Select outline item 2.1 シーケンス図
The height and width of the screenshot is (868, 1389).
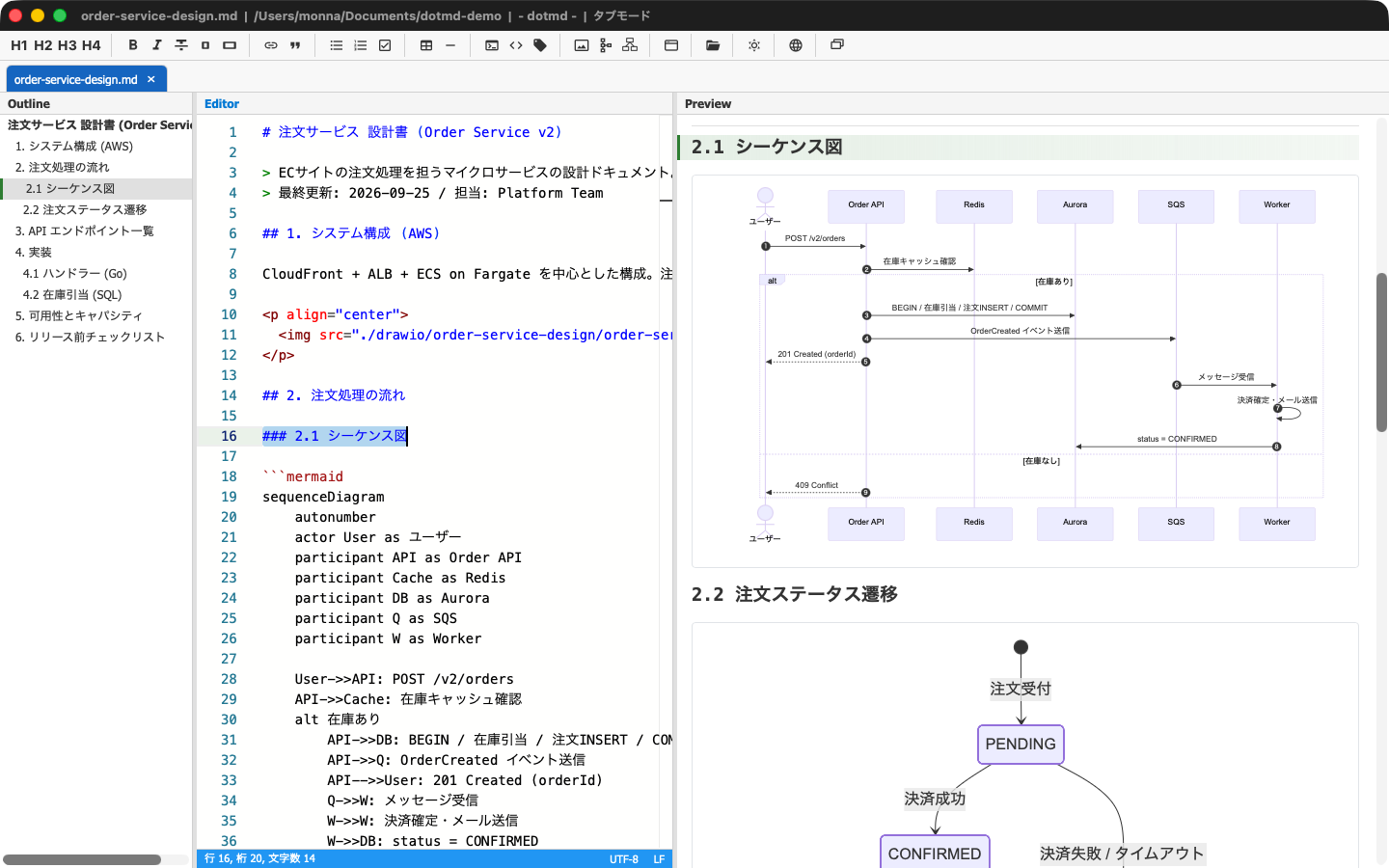coord(70,189)
